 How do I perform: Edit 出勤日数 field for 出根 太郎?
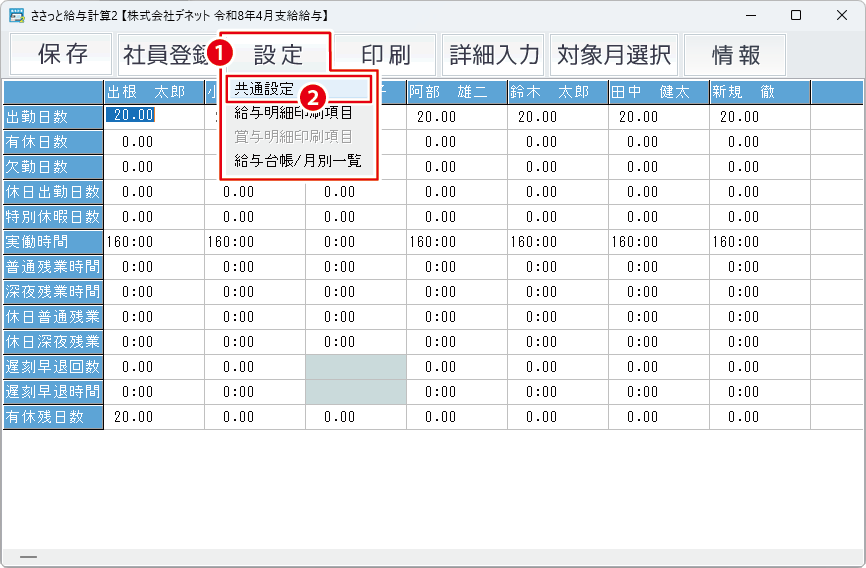coord(154,116)
